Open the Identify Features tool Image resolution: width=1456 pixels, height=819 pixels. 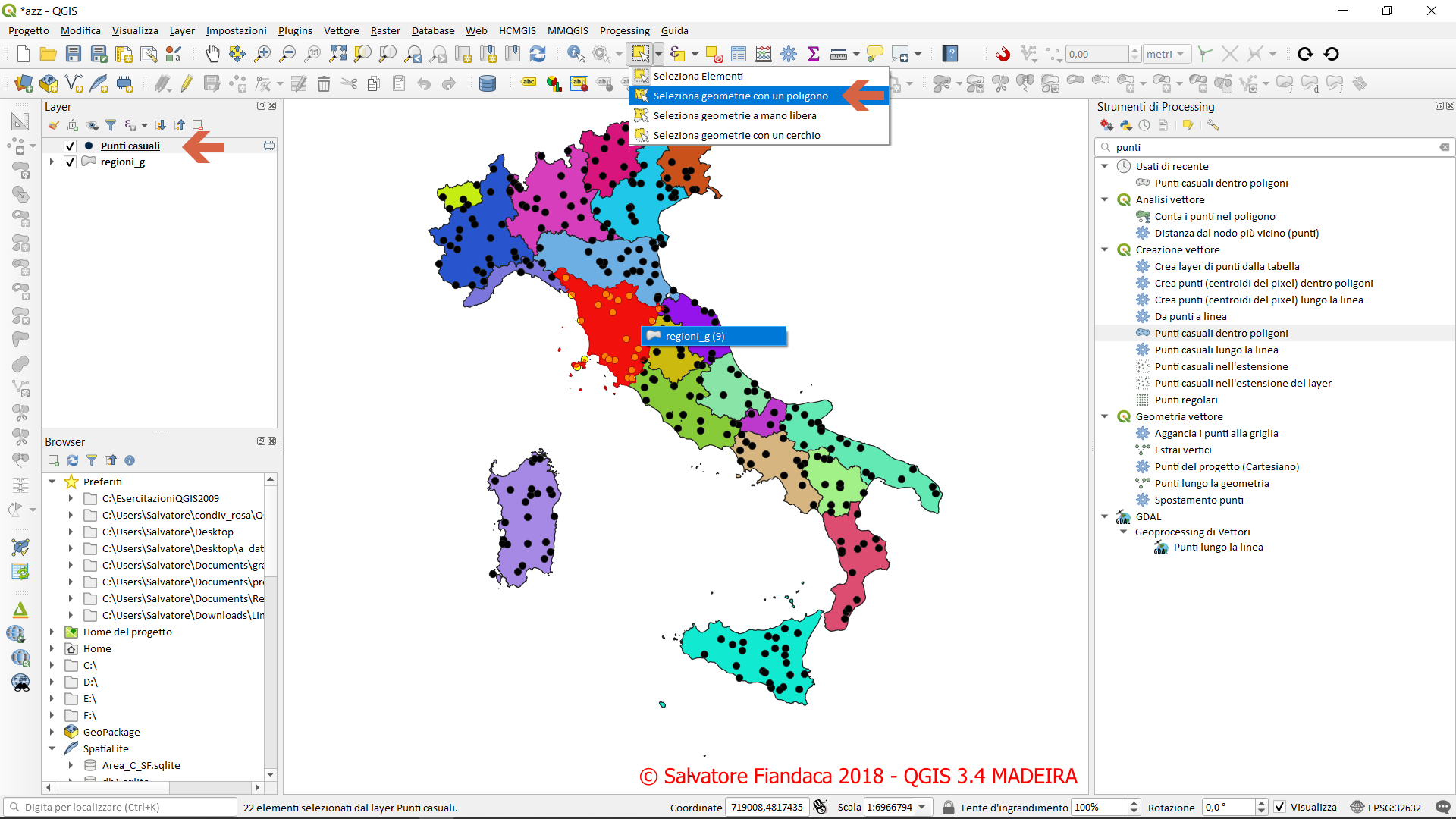[x=576, y=54]
